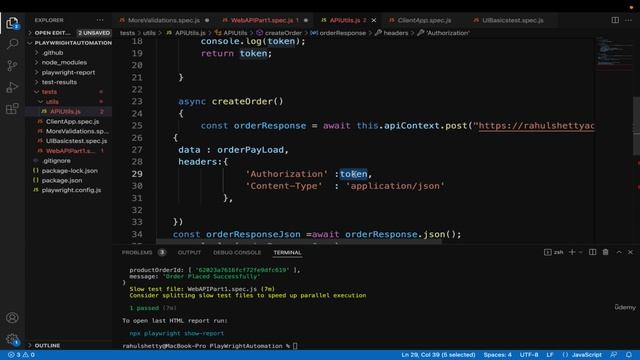Open the new terminal launch profile dropdown

580,252
